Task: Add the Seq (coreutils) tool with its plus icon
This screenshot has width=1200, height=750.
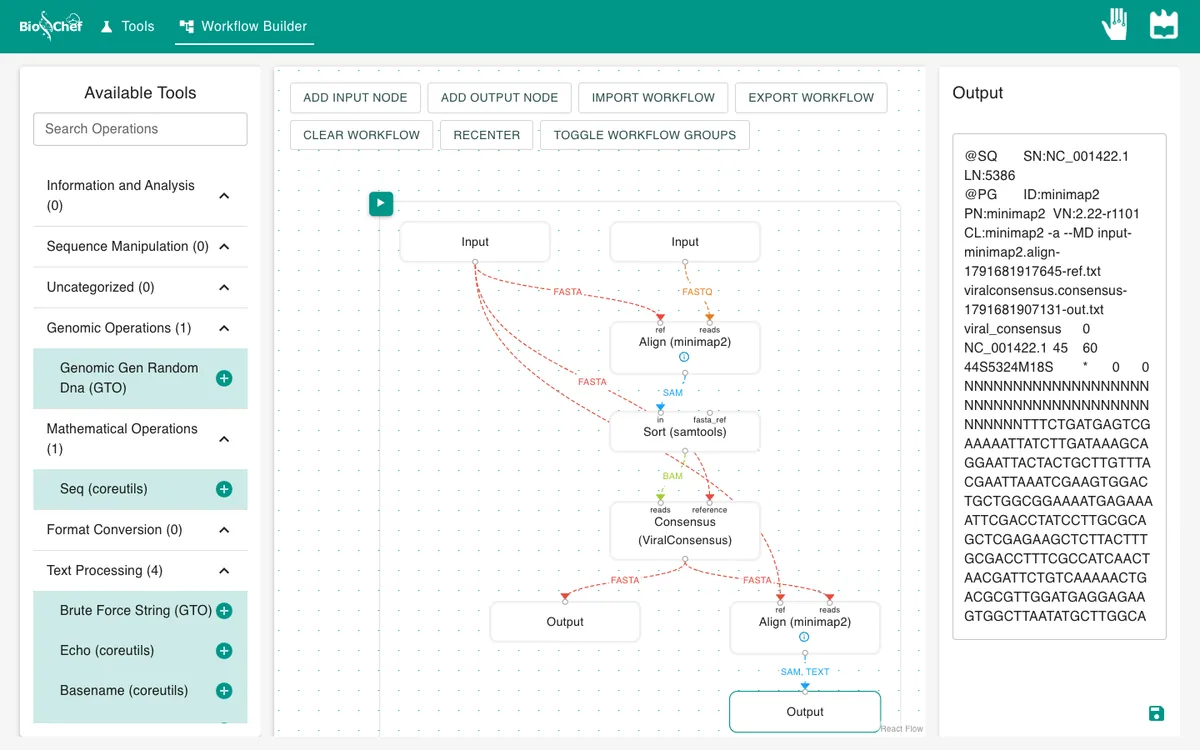Action: click(224, 489)
